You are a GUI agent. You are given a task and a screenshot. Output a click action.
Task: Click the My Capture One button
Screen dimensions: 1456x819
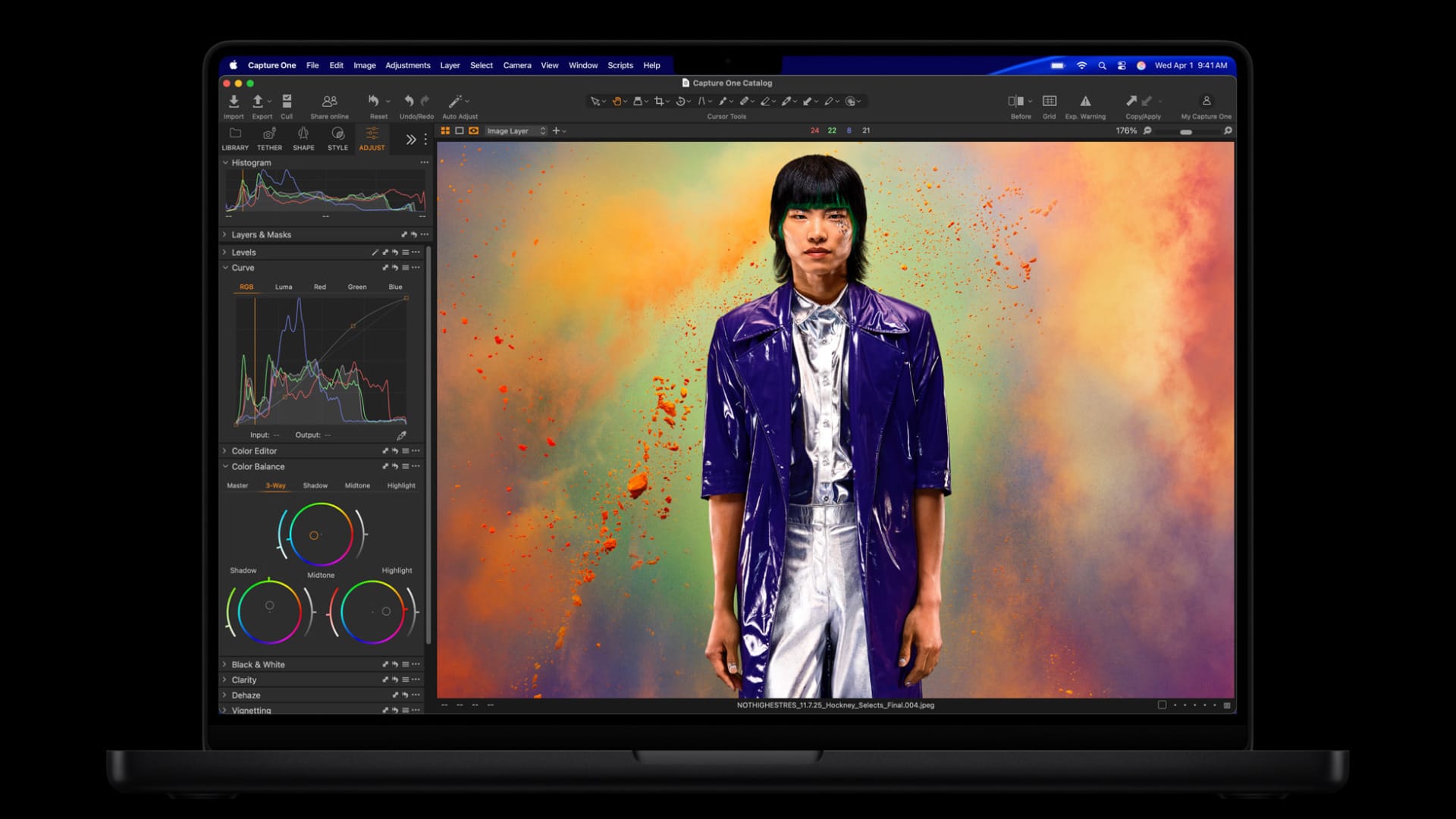coord(1206,101)
